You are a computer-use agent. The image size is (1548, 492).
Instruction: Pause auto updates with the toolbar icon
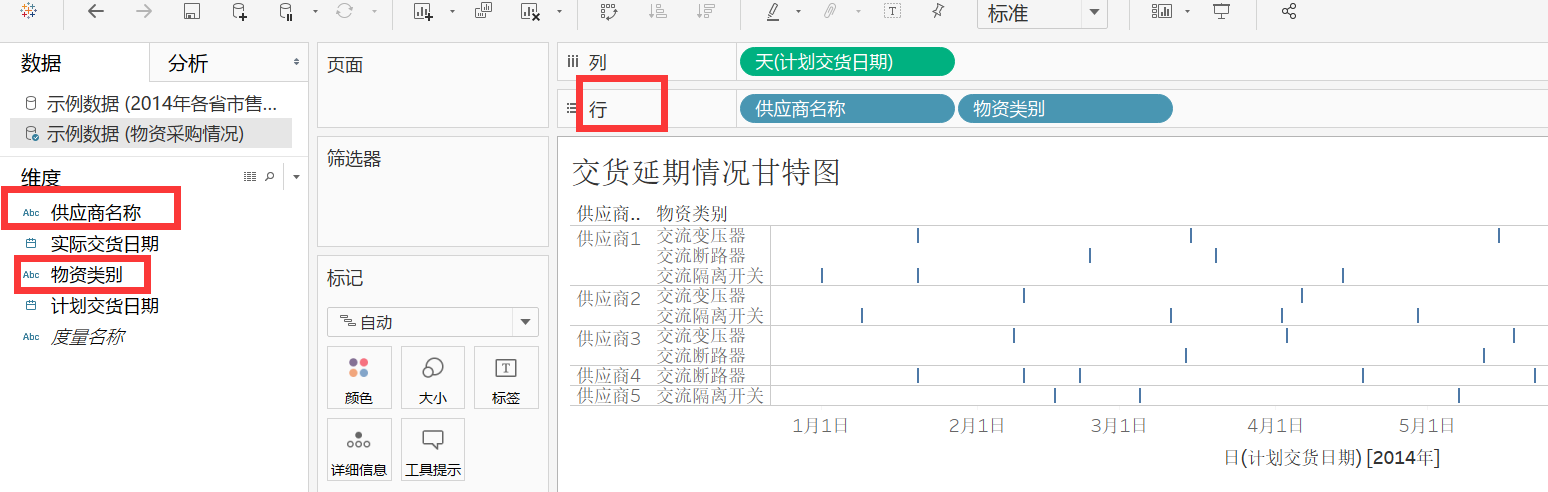(286, 12)
